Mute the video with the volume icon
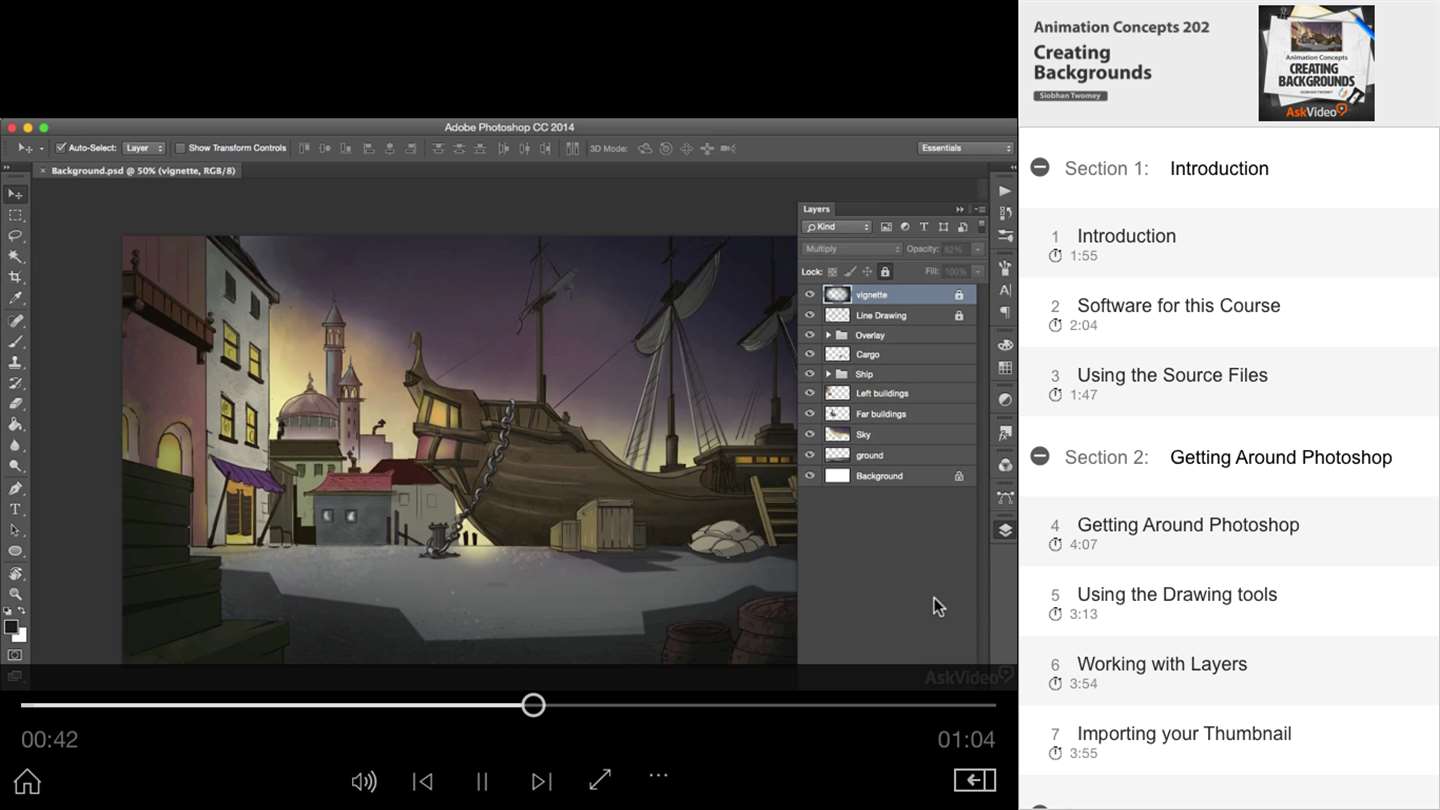 (364, 781)
